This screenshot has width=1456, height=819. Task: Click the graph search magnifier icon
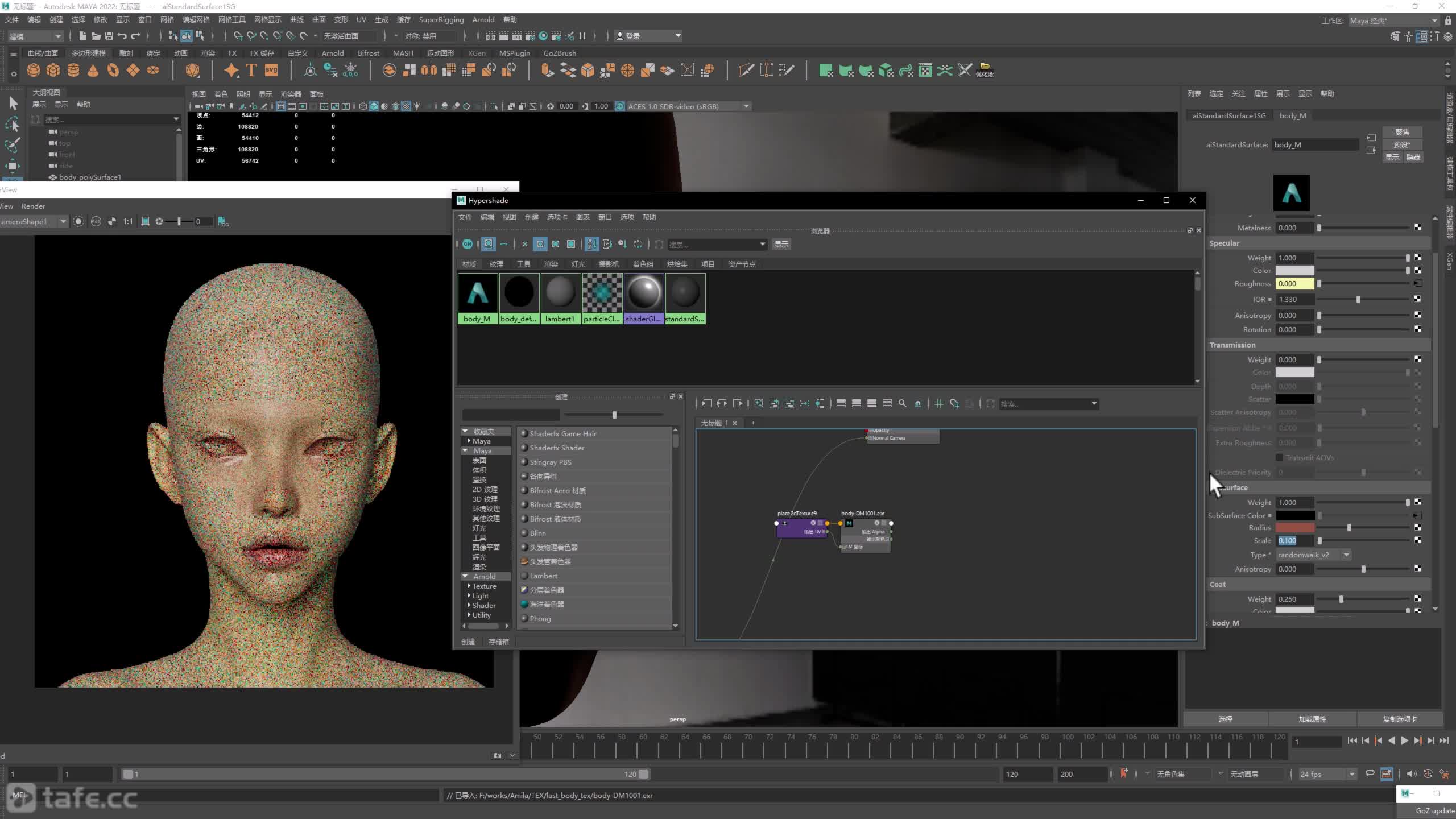902,403
